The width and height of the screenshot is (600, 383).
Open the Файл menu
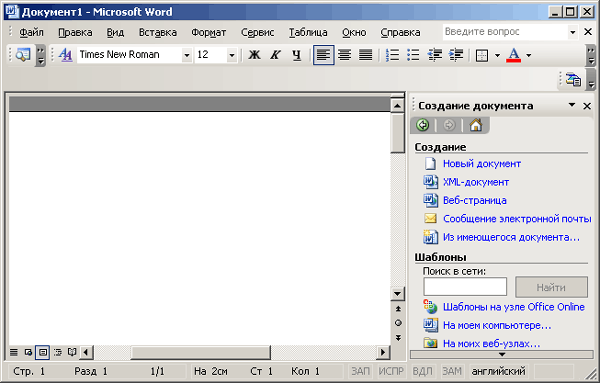coord(31,33)
